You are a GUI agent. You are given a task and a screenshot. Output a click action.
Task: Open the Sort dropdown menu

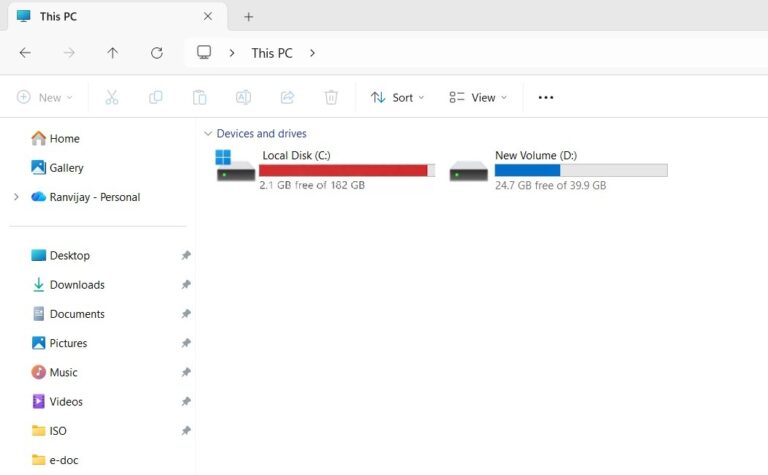397,97
